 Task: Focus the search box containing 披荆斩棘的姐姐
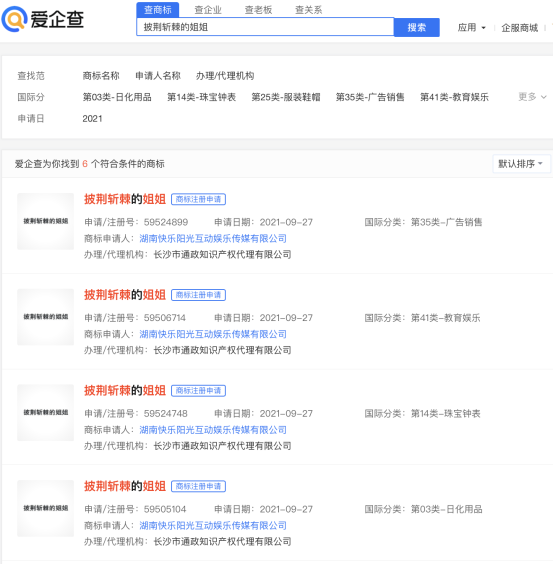265,27
